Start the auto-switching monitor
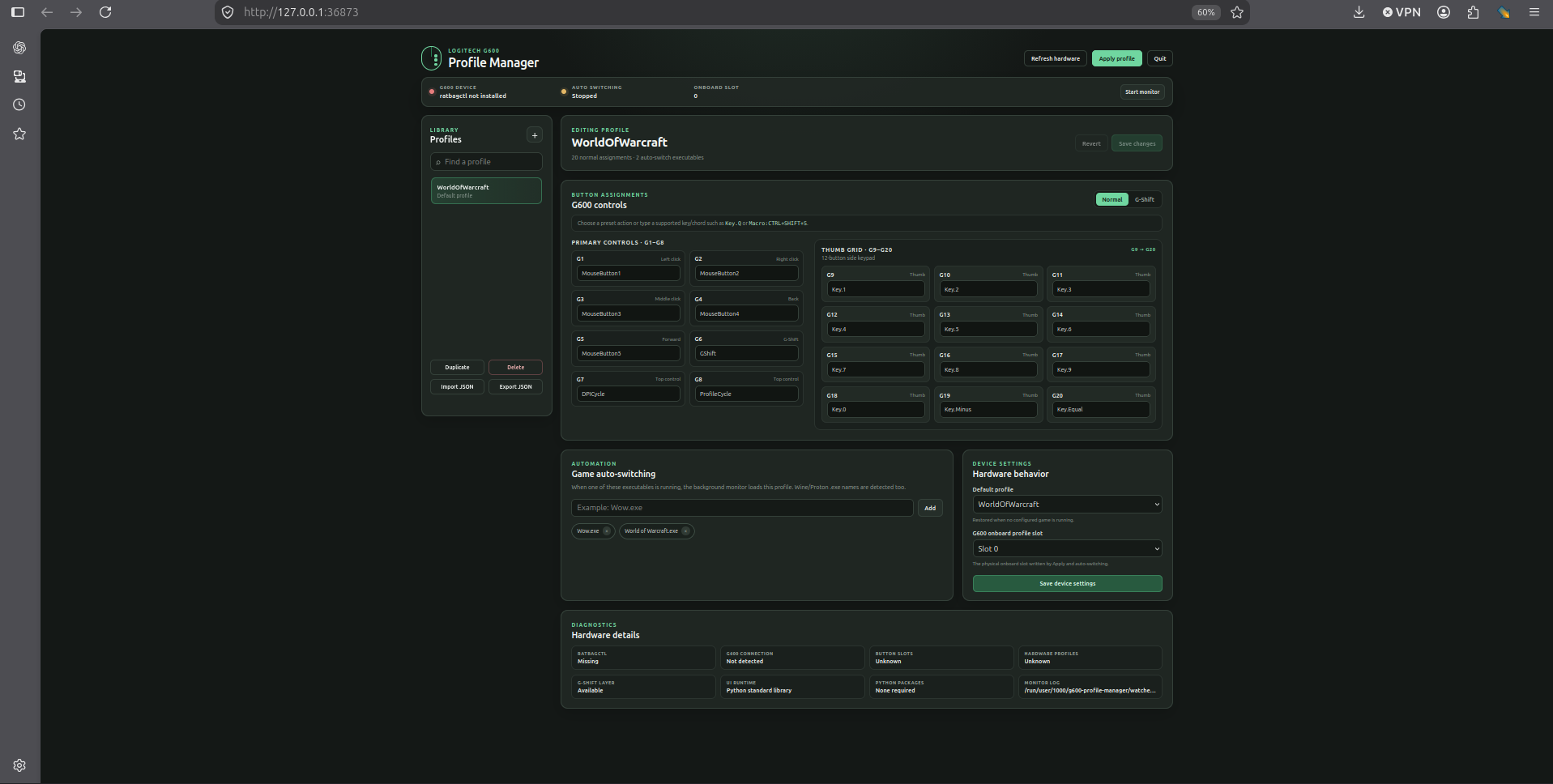The image size is (1553, 784). [x=1142, y=92]
